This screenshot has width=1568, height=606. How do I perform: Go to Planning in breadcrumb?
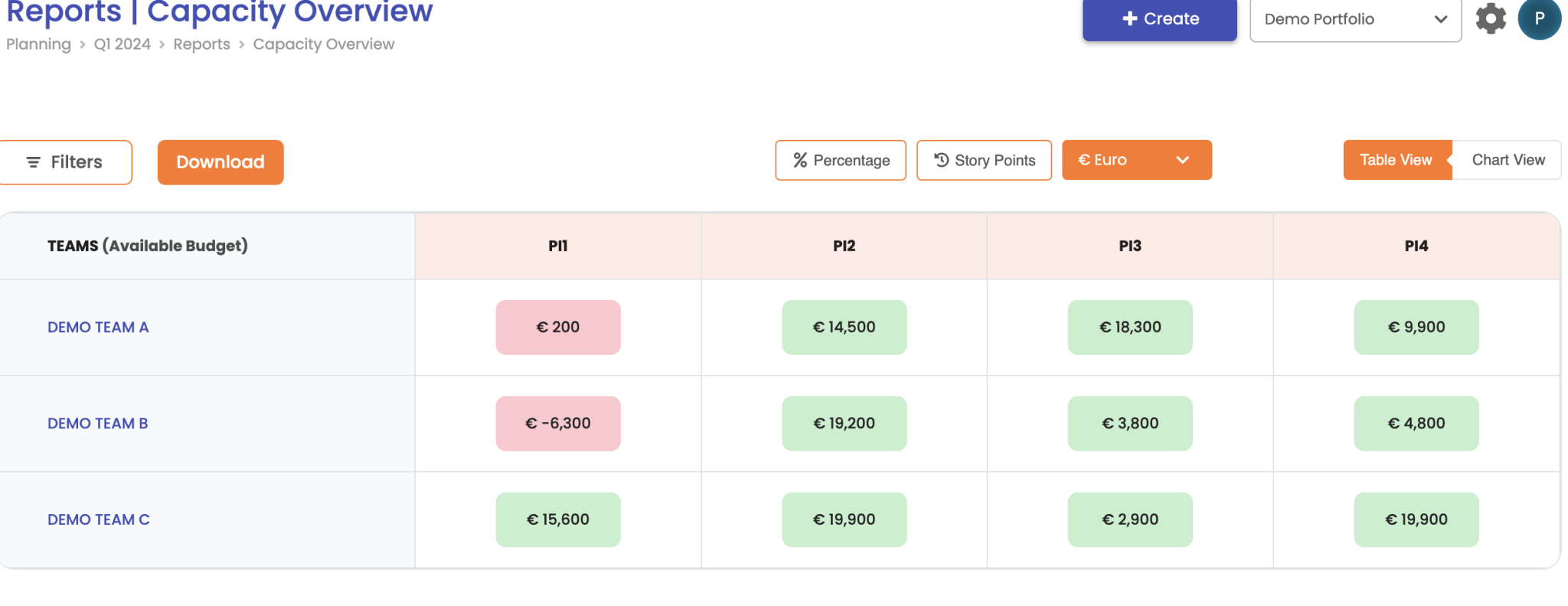pyautogui.click(x=38, y=44)
